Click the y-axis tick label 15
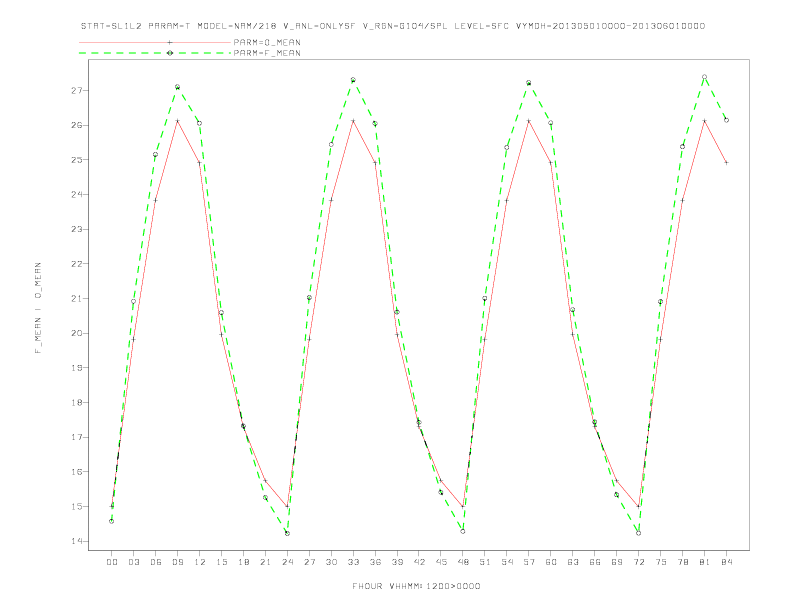Viewport: 792px width, 612px height. 77,506
